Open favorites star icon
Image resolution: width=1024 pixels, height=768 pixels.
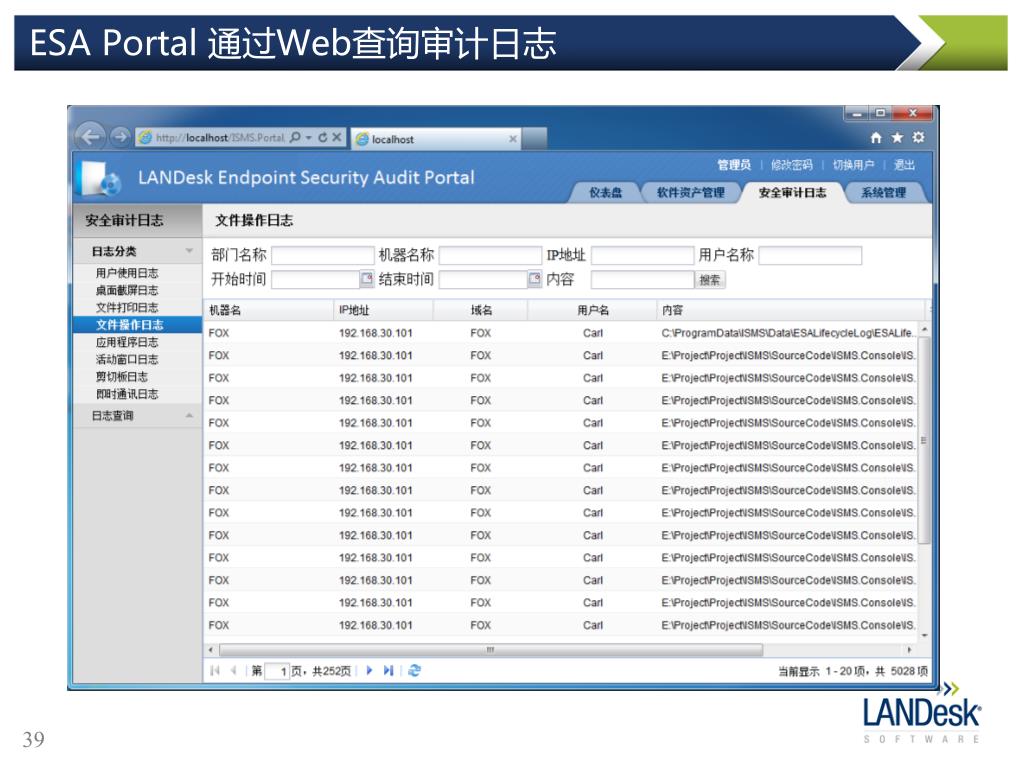(897, 137)
